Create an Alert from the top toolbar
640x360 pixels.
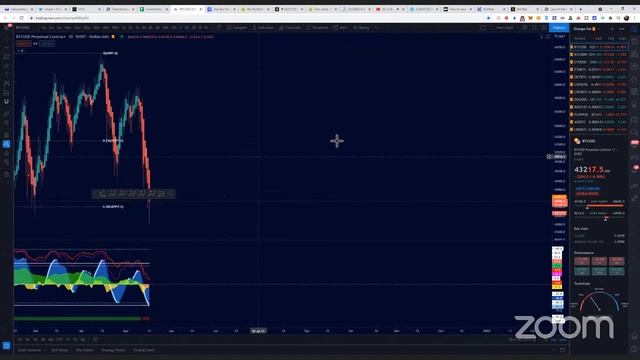pyautogui.click(x=341, y=27)
